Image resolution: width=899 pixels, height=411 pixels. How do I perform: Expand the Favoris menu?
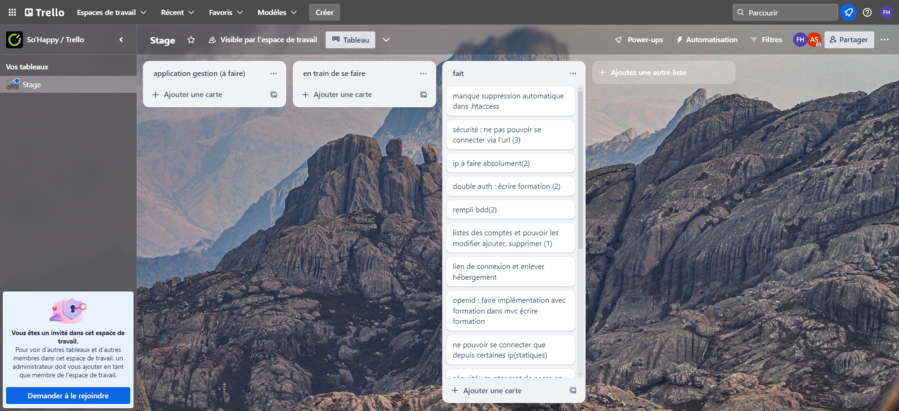[x=226, y=12]
